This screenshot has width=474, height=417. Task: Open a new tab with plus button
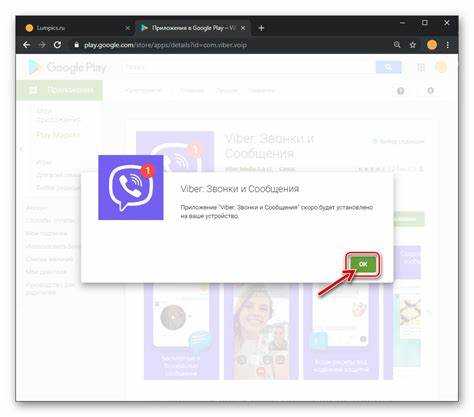tap(261, 28)
